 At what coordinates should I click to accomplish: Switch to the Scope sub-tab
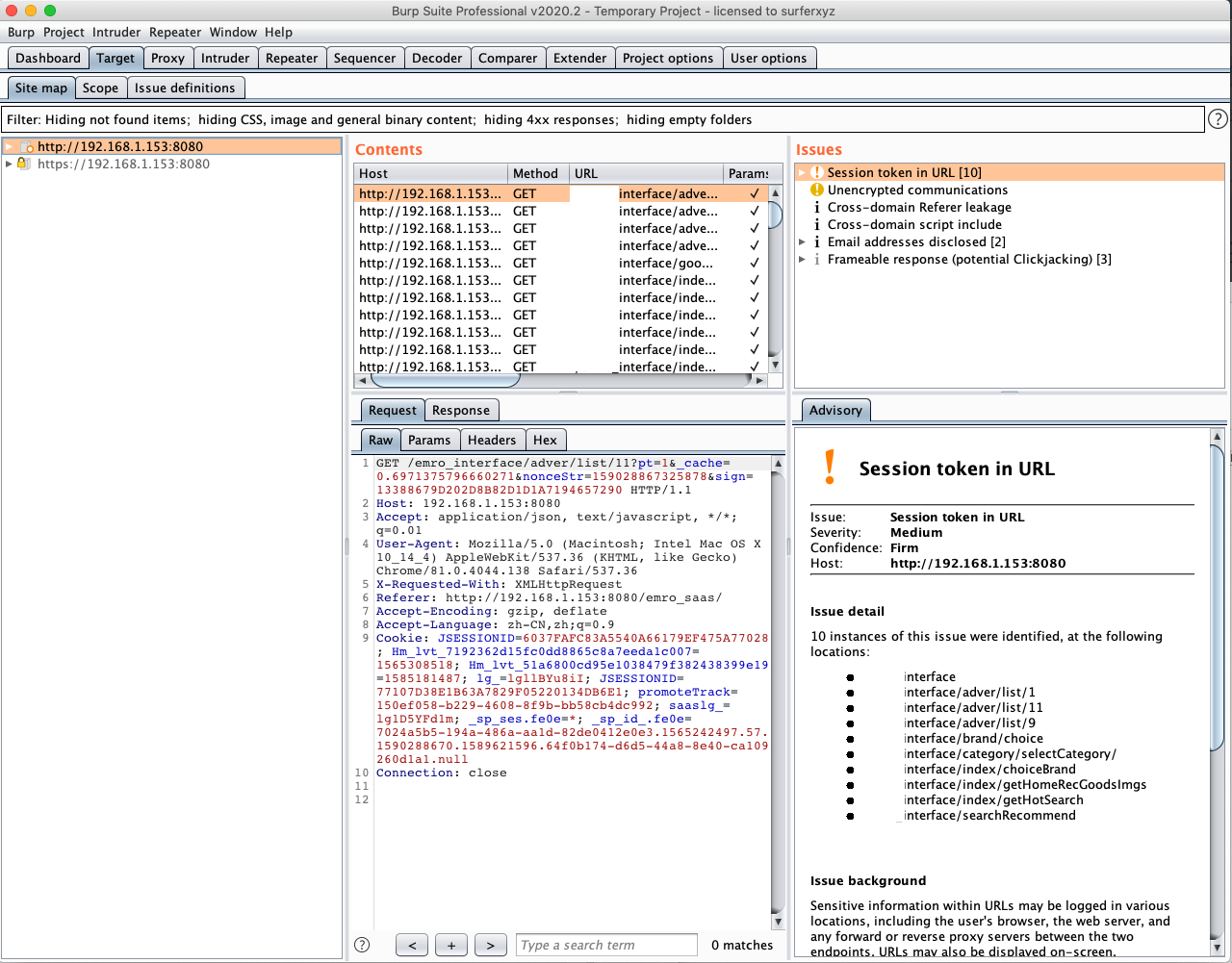pyautogui.click(x=100, y=88)
